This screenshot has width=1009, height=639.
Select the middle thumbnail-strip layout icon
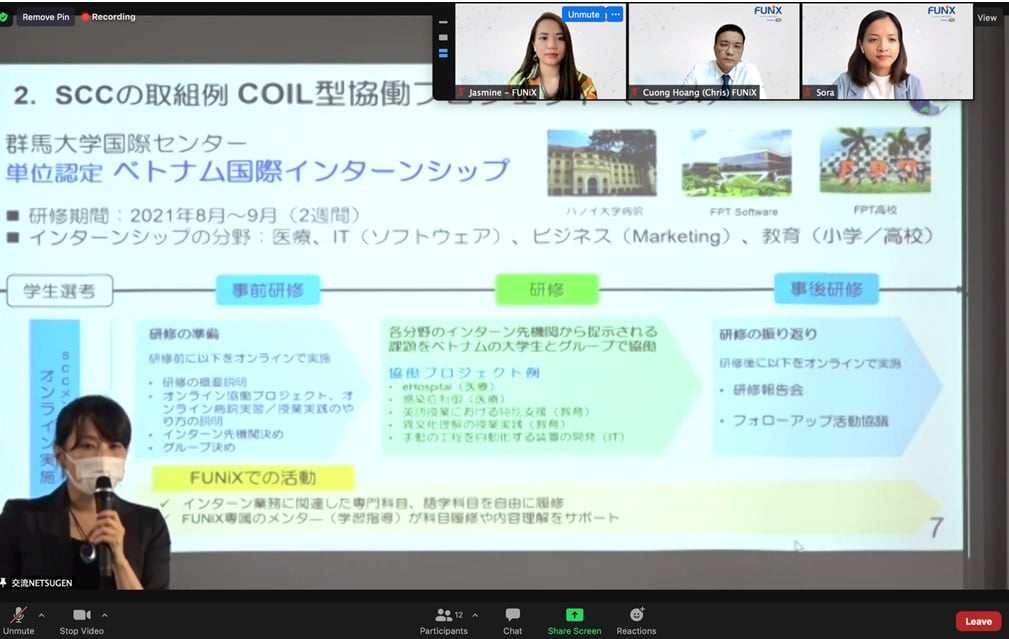pos(443,37)
